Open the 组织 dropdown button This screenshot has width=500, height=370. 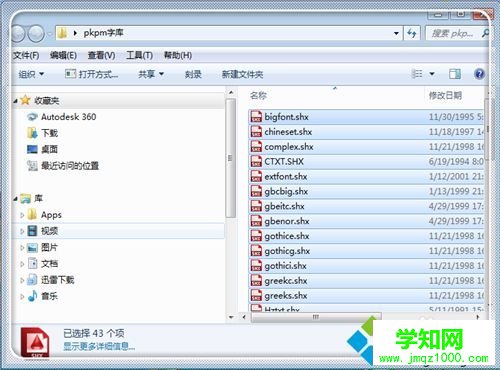pyautogui.click(x=31, y=74)
